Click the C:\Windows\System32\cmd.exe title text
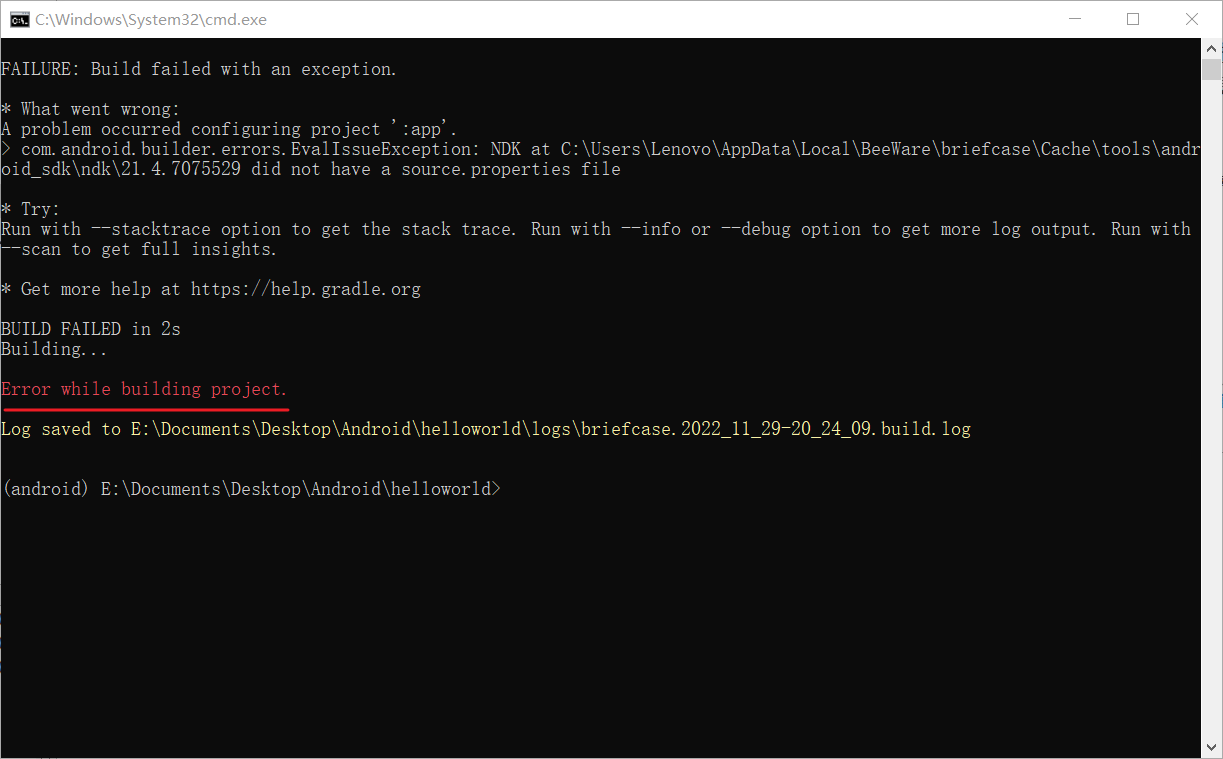 [151, 19]
